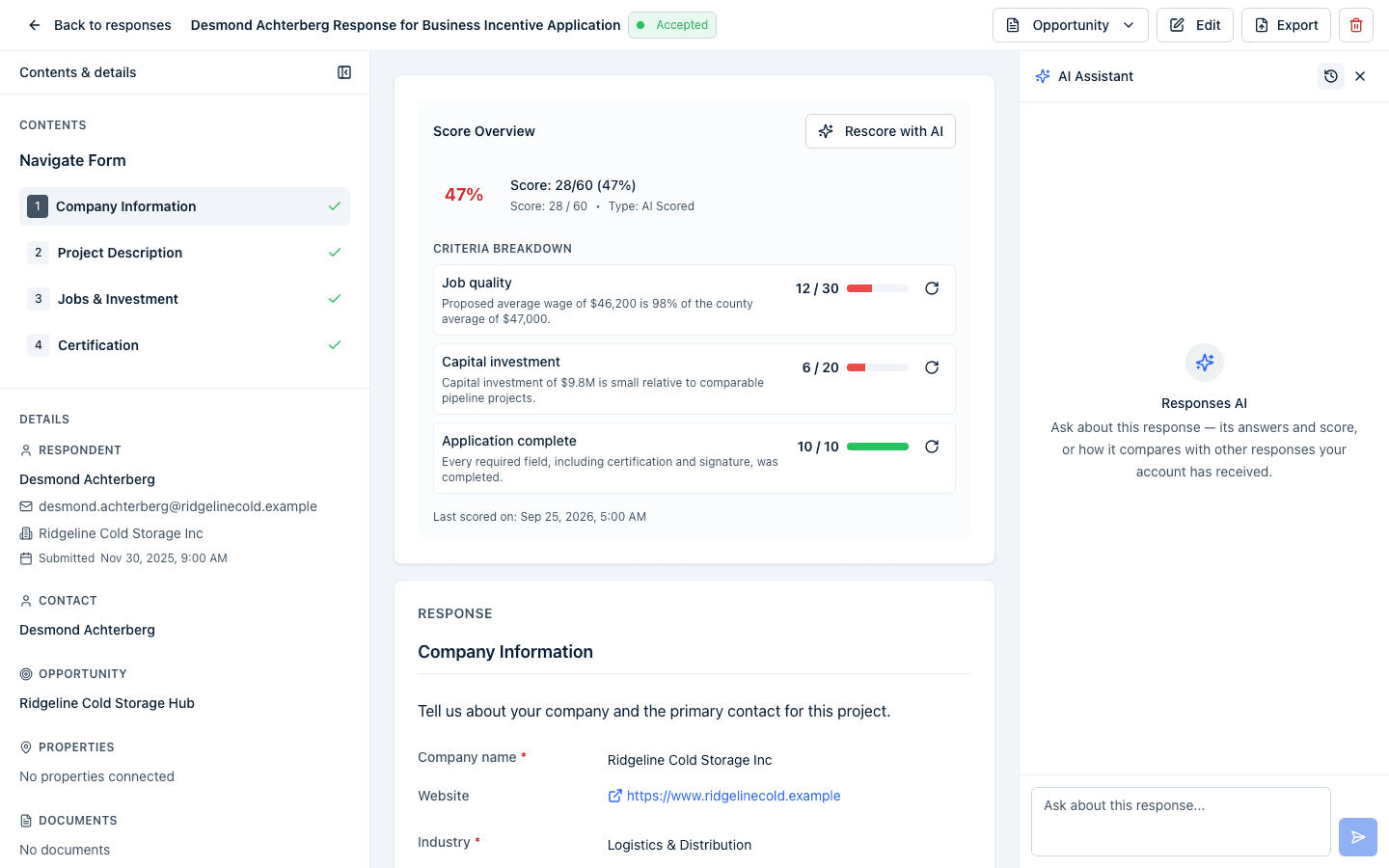Click the Opportunity target icon
1389x868 pixels.
(x=26, y=674)
